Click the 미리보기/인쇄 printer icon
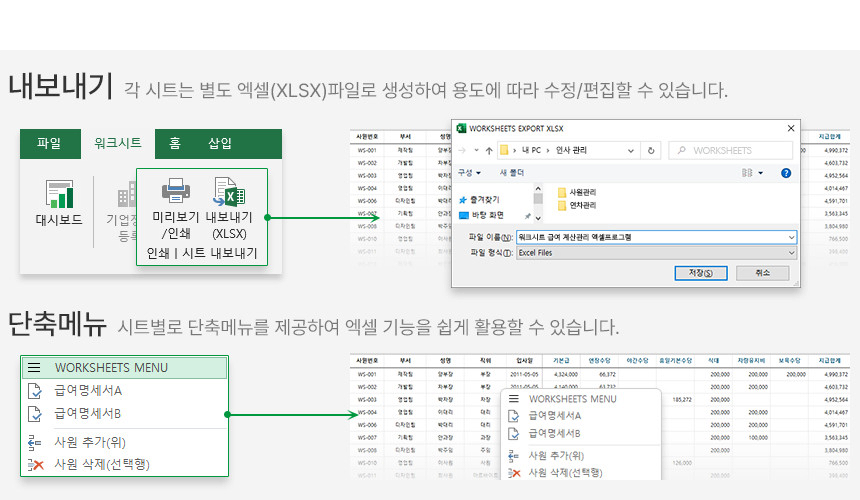Viewport: 860px width, 500px height. pyautogui.click(x=176, y=190)
